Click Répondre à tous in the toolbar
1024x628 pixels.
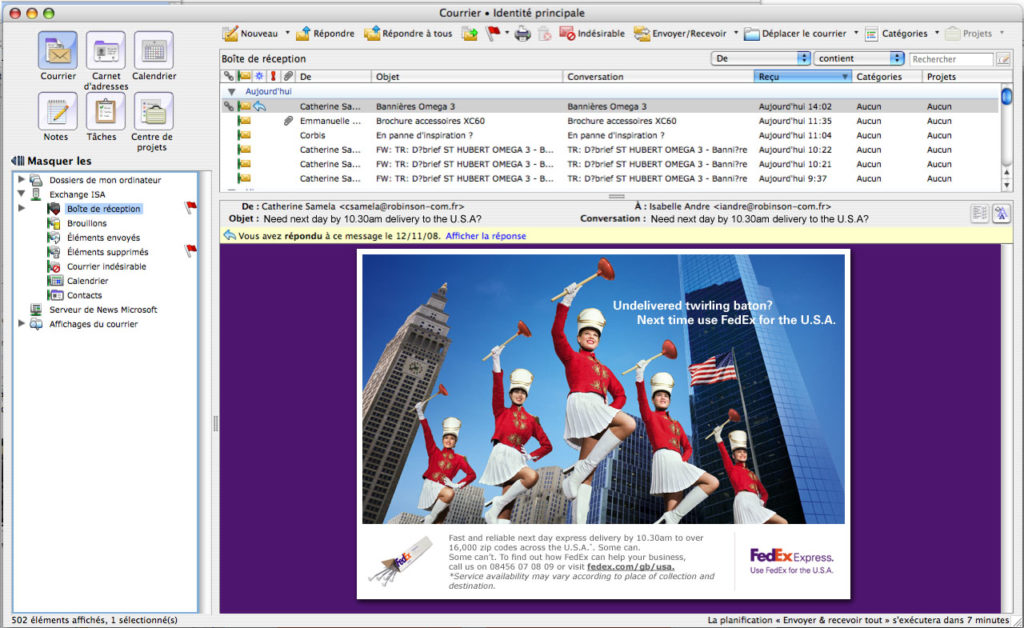point(408,33)
